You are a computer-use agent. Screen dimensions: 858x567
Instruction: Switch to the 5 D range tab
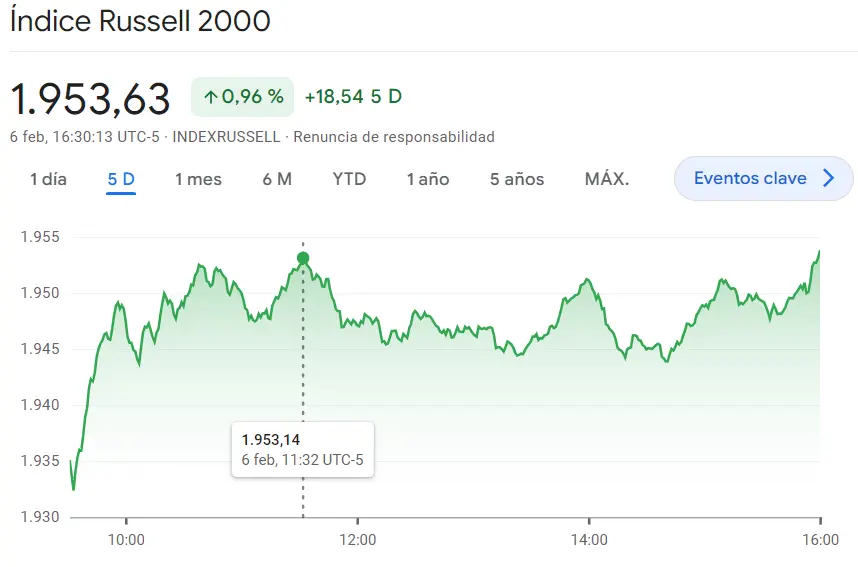[x=121, y=179]
